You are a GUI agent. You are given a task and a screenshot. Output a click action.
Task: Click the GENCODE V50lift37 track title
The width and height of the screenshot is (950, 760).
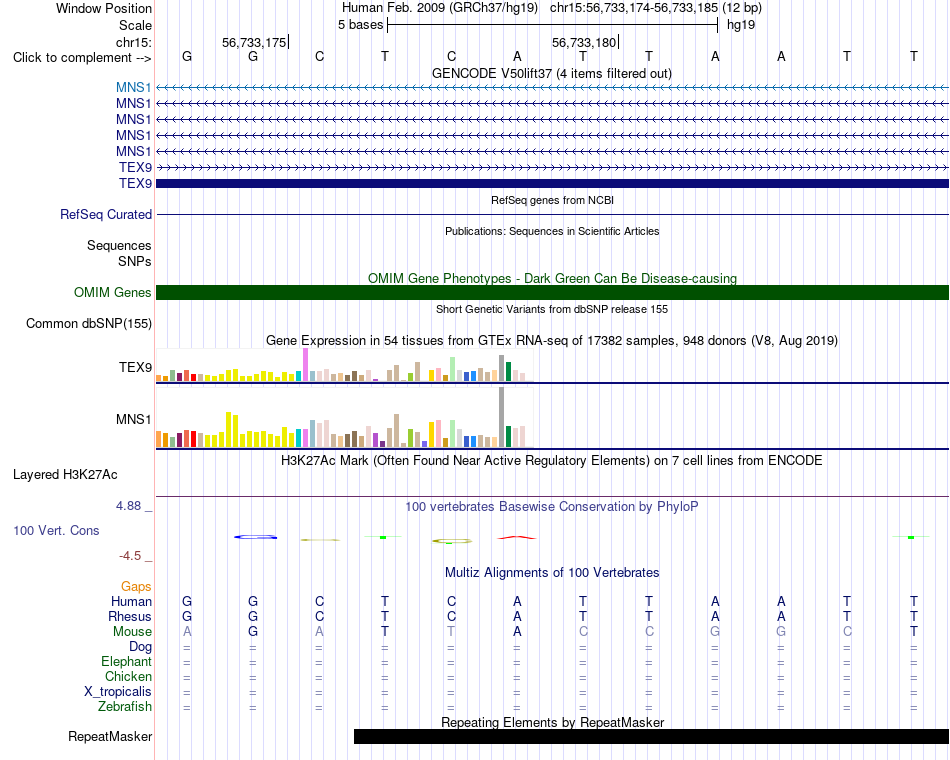(552, 74)
